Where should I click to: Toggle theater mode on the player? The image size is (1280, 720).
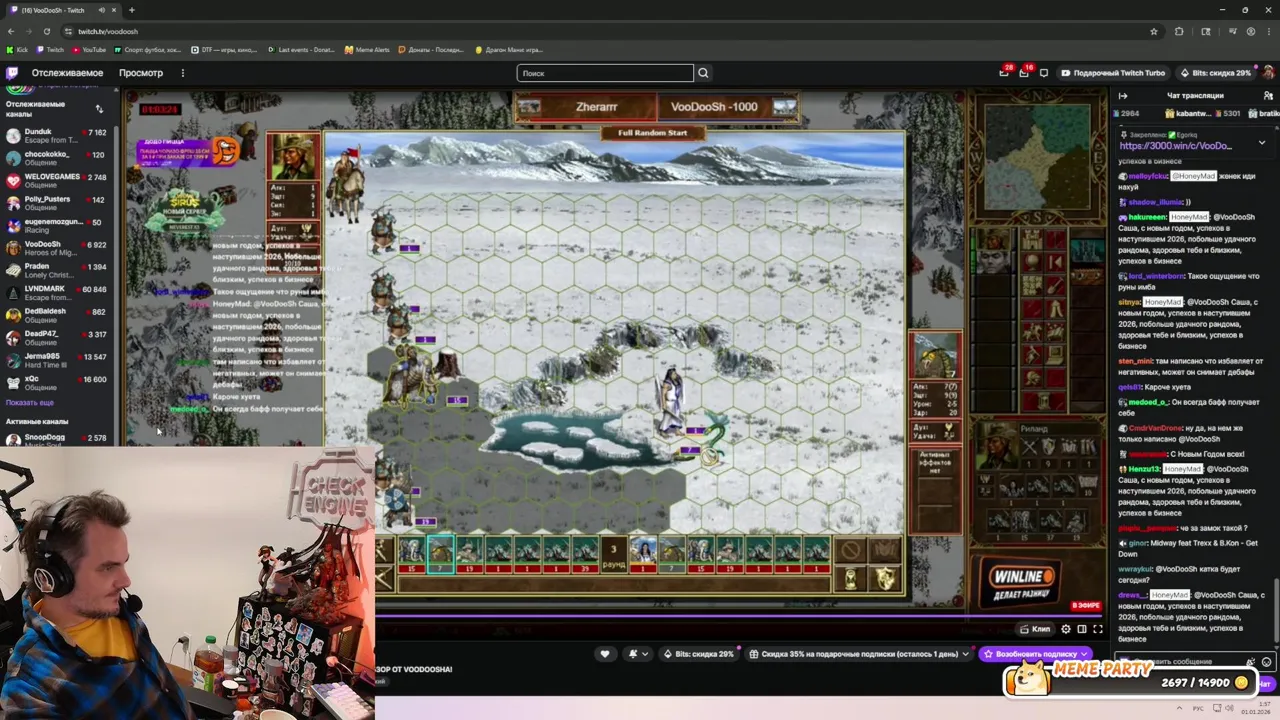coord(1082,629)
